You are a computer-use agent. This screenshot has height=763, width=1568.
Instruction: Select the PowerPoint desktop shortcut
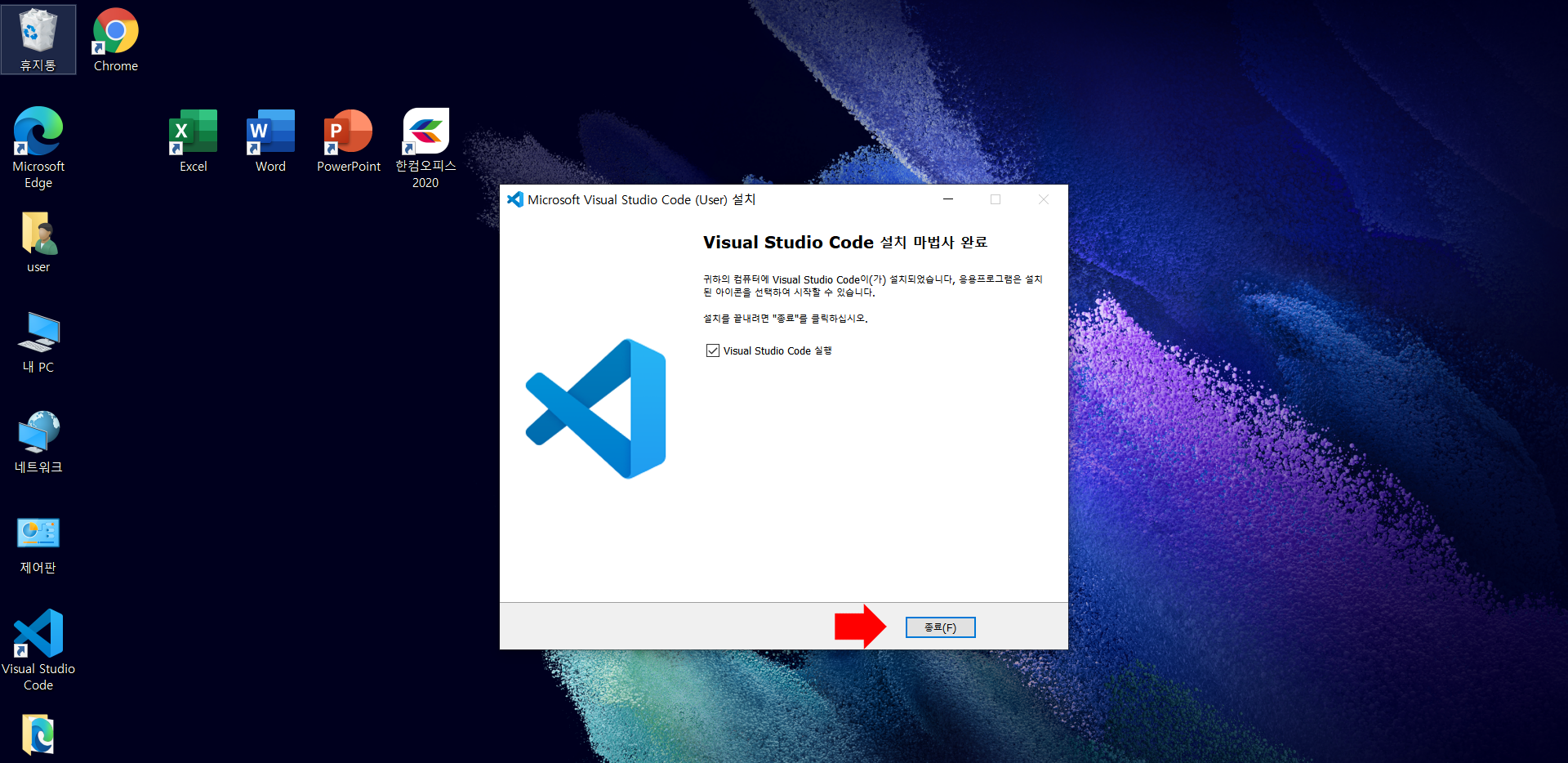click(x=349, y=141)
